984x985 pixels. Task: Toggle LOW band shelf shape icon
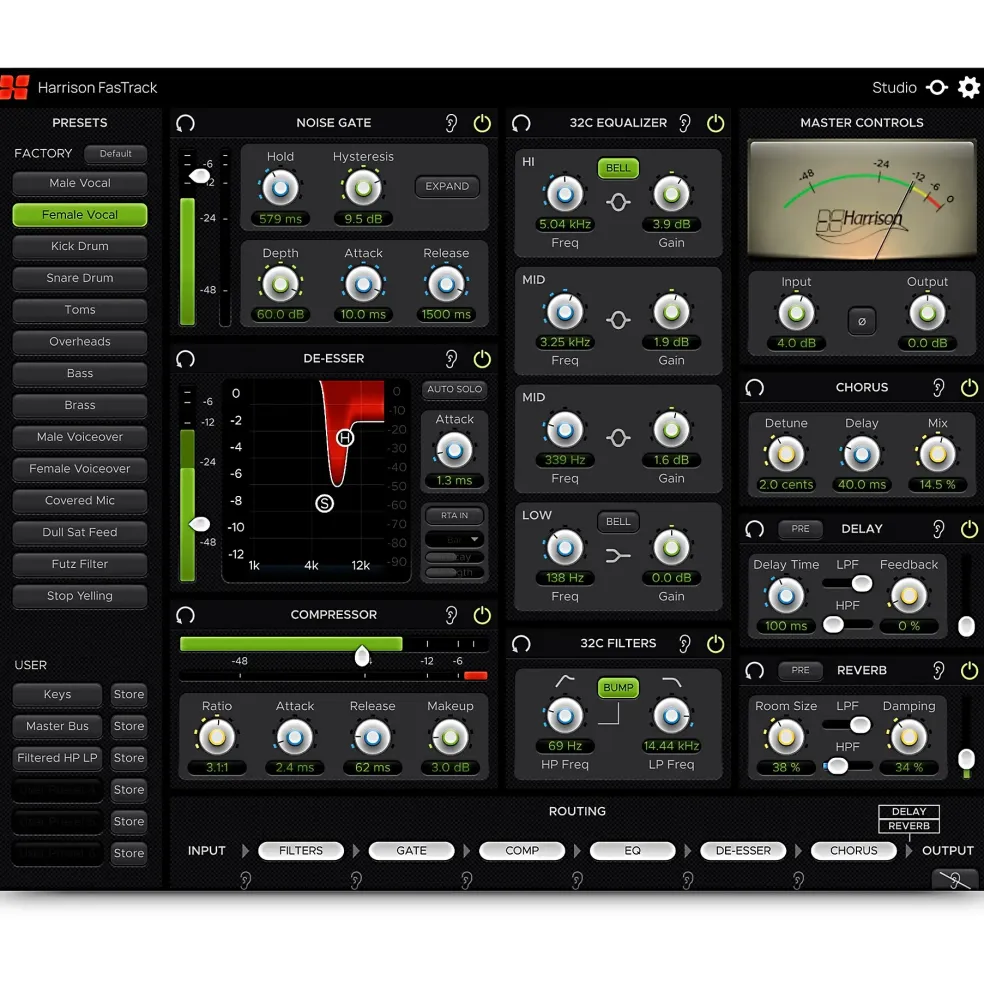click(618, 556)
